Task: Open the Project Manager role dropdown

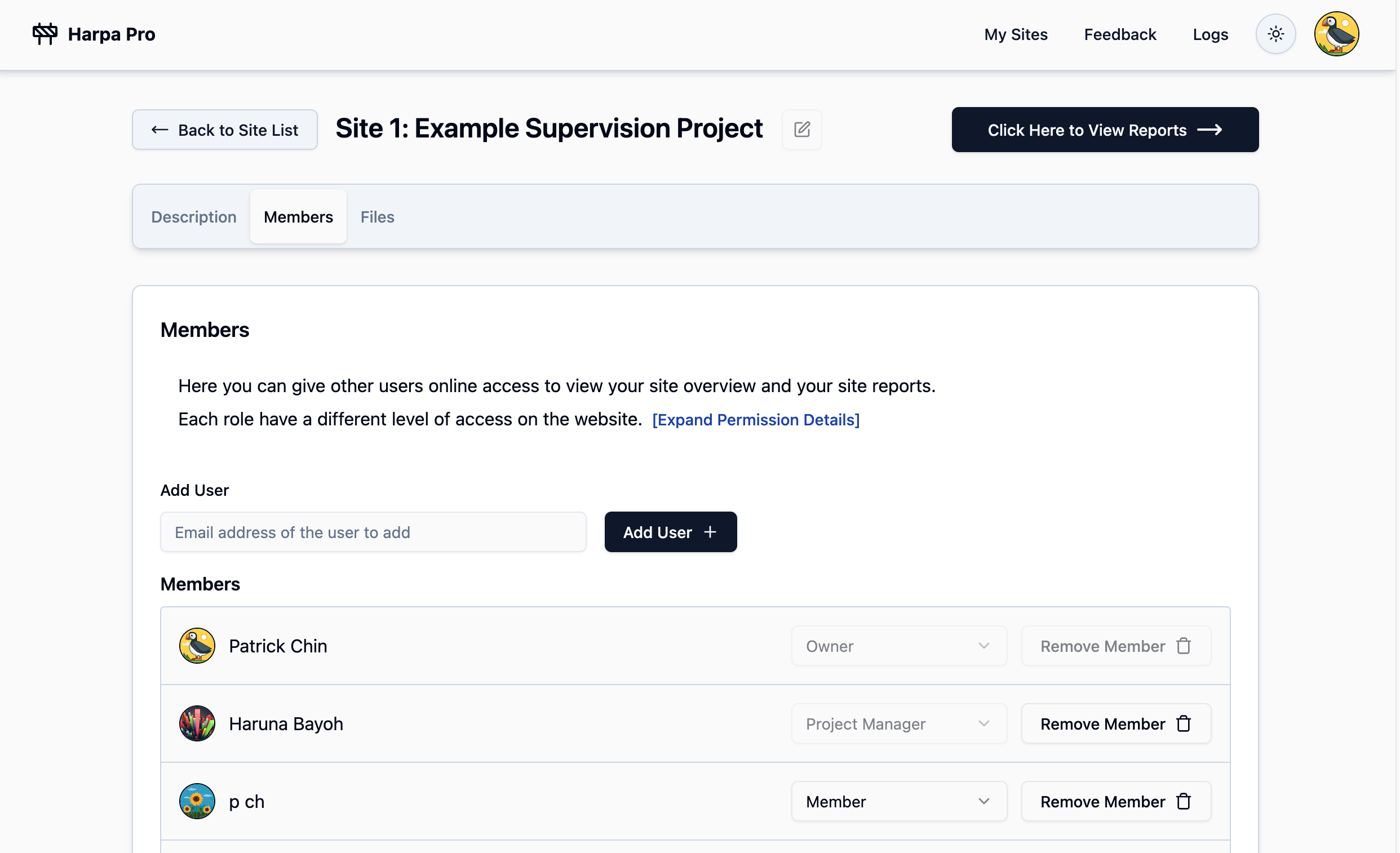Action: pos(899,723)
